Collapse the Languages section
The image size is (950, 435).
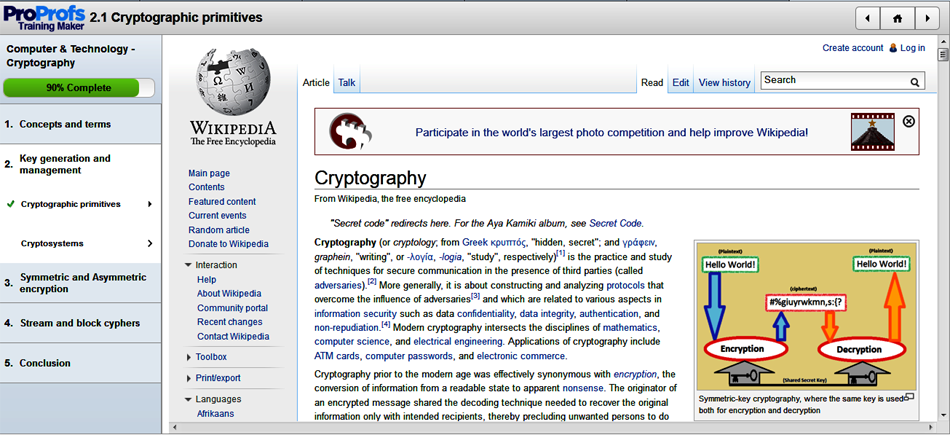[189, 399]
